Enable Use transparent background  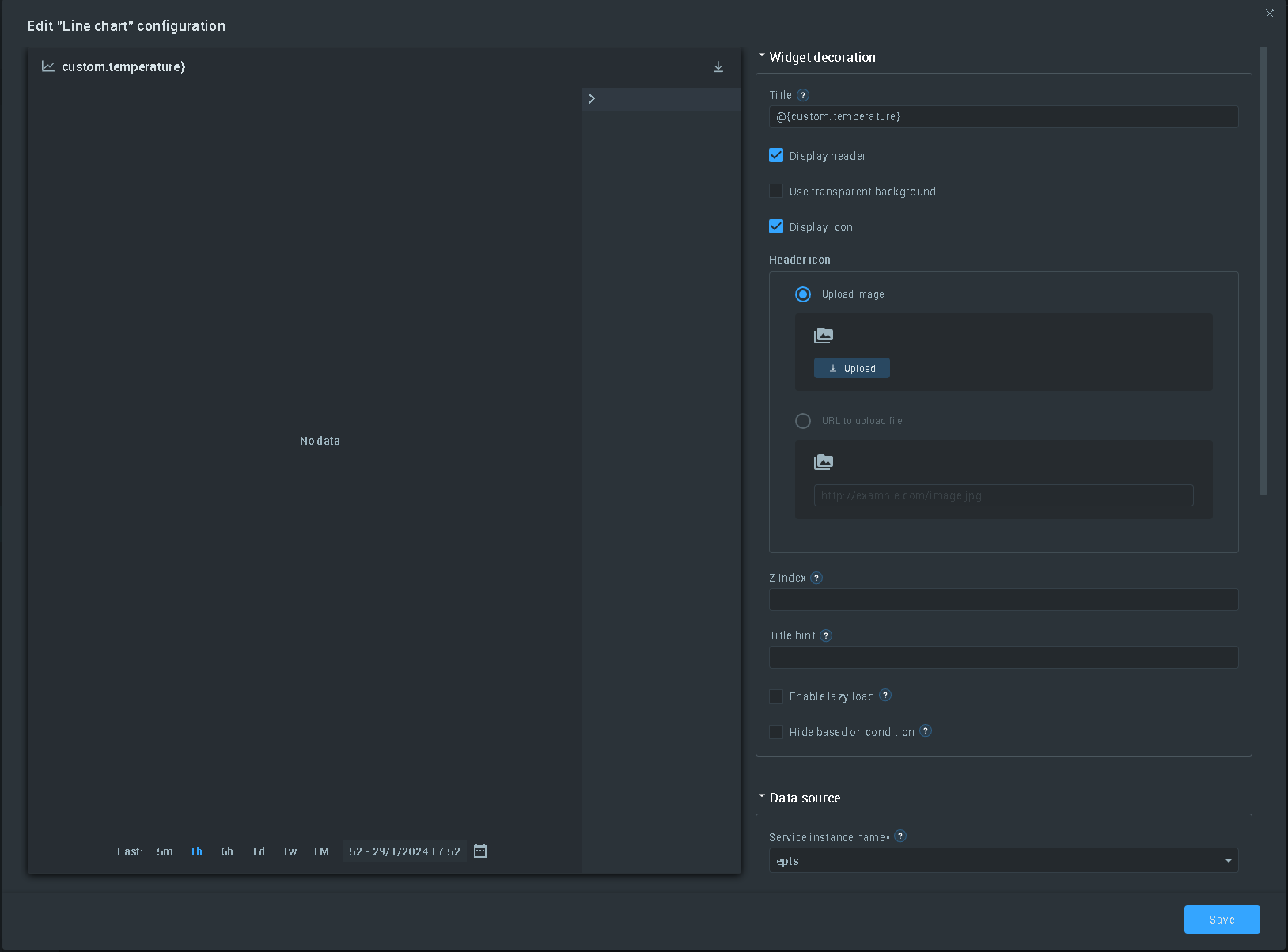point(776,192)
